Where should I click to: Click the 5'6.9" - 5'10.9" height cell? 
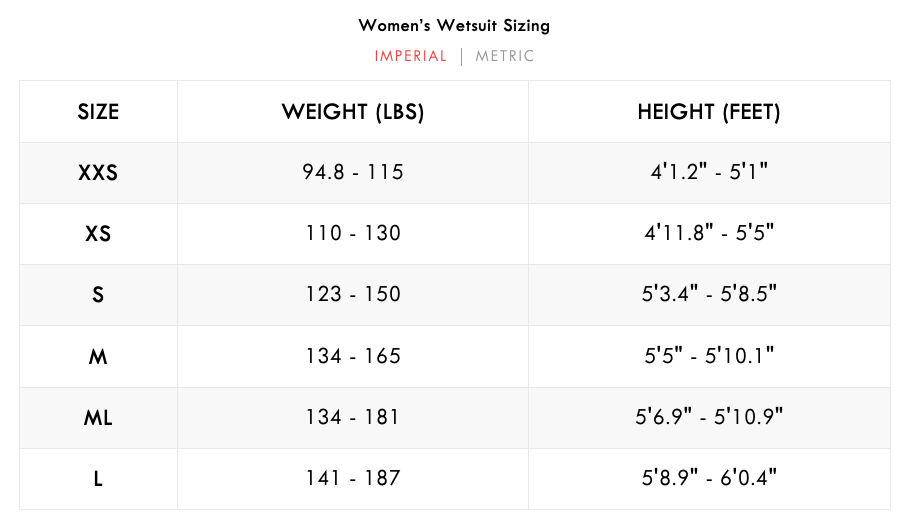click(709, 418)
